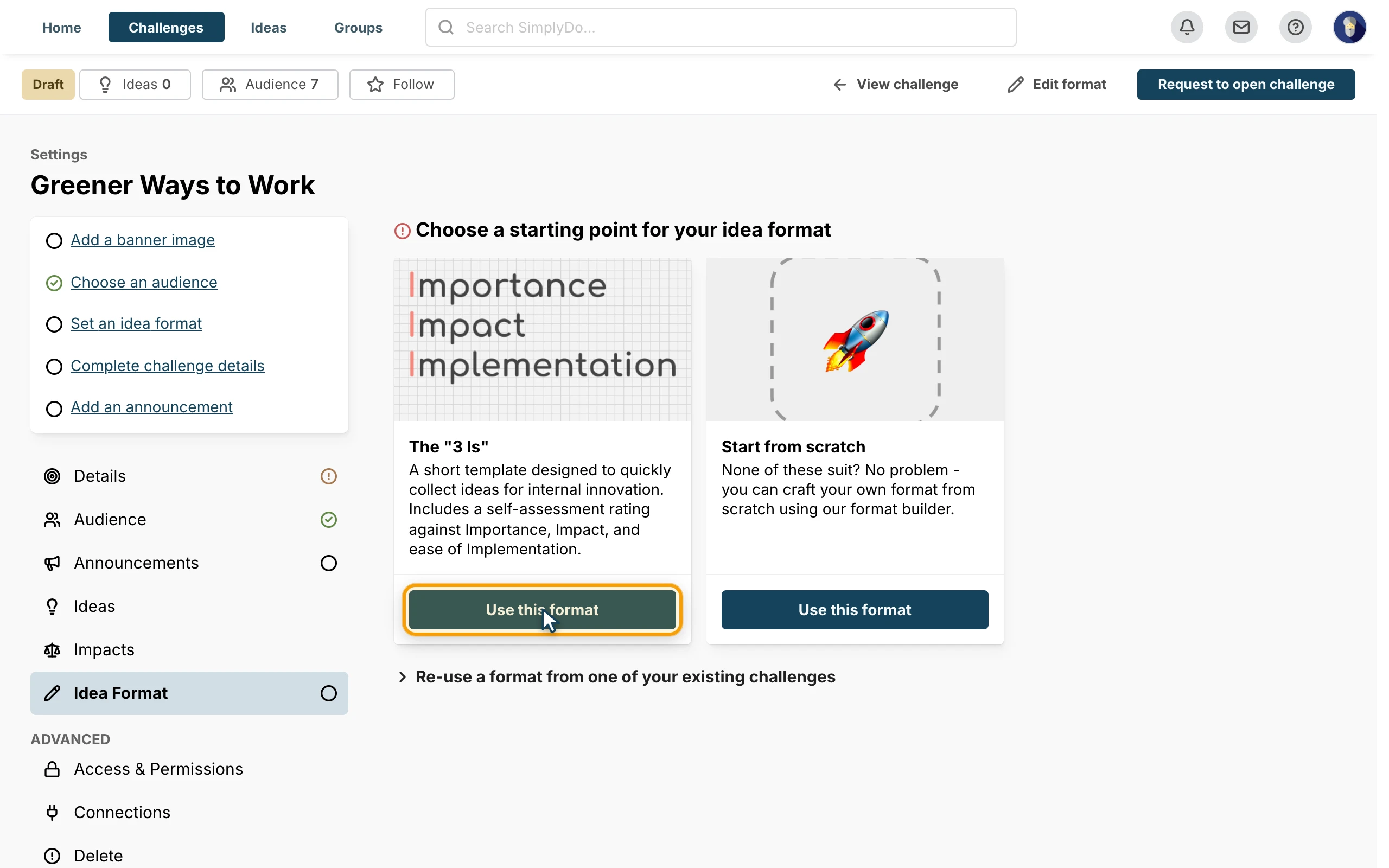The image size is (1389, 868).
Task: Click the target icon next to Details
Action: 52,476
